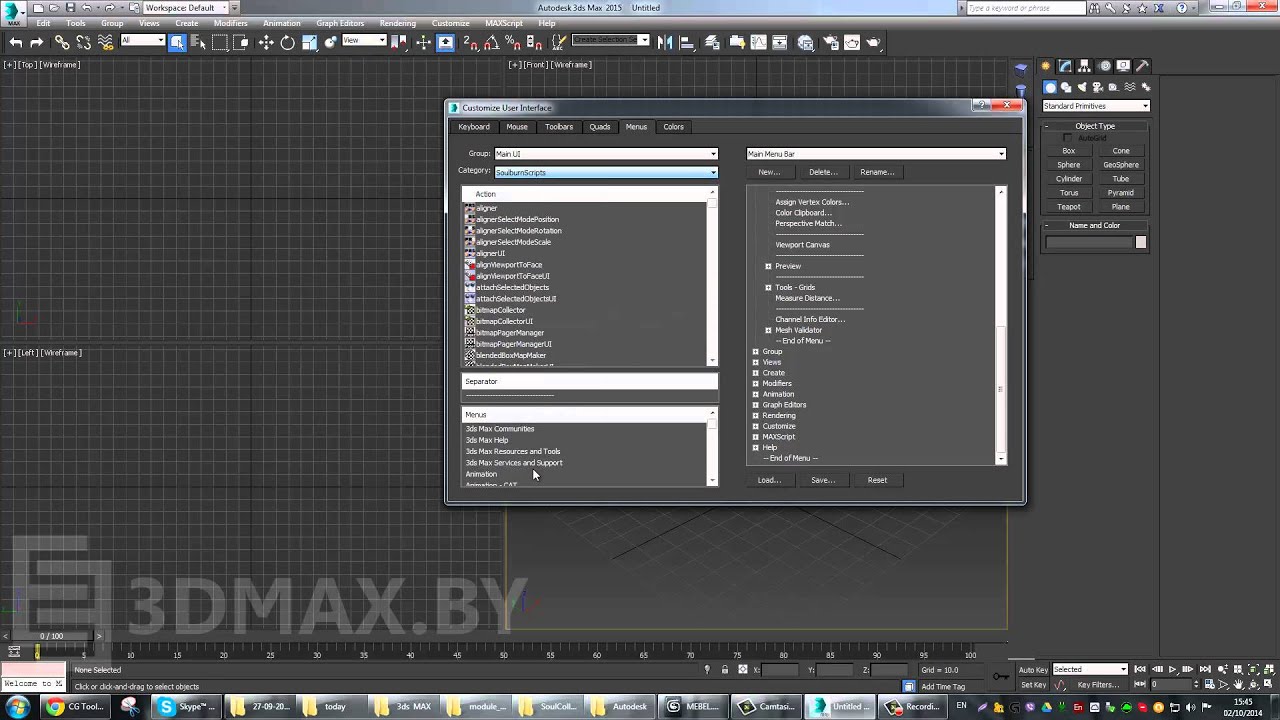
Task: Select the Cameras category icon
Action: coord(1098,87)
